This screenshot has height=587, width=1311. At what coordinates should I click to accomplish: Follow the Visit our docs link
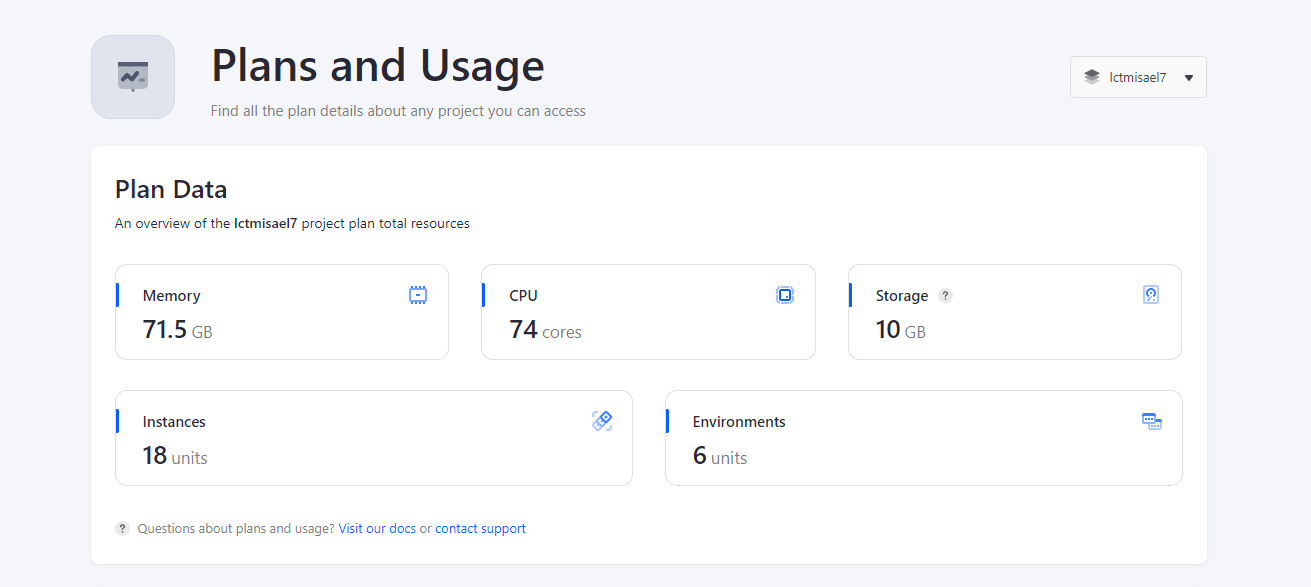(377, 529)
